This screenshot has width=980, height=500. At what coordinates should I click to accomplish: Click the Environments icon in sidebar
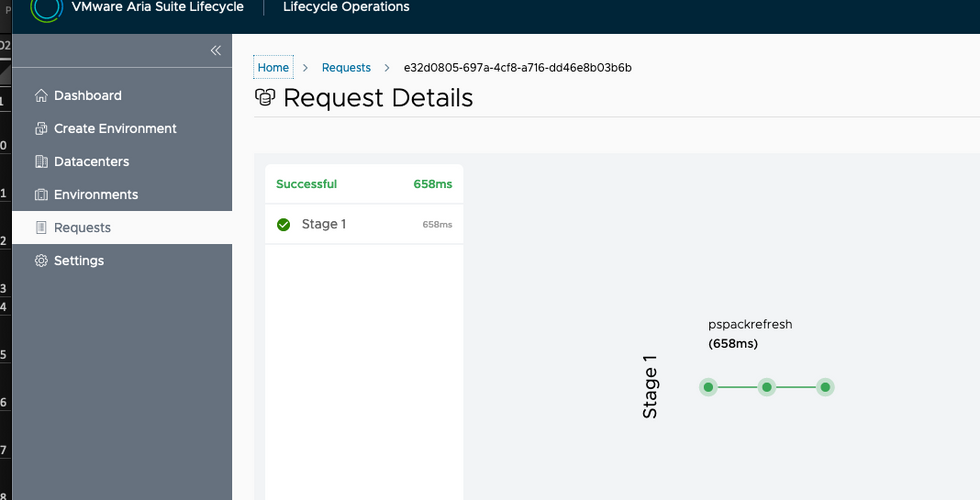(41, 195)
